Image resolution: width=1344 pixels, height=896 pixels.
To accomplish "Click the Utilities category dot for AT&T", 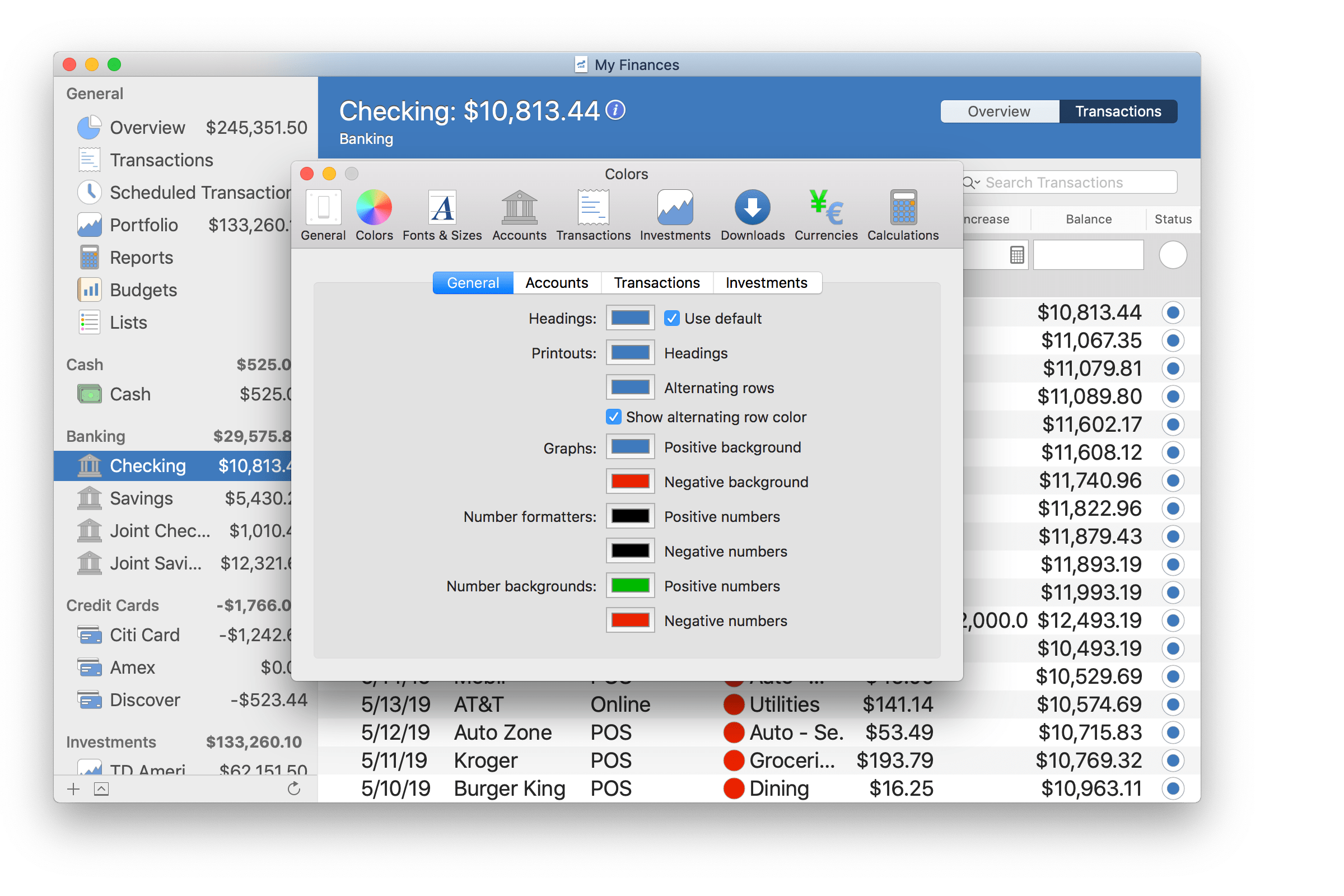I will 734,704.
